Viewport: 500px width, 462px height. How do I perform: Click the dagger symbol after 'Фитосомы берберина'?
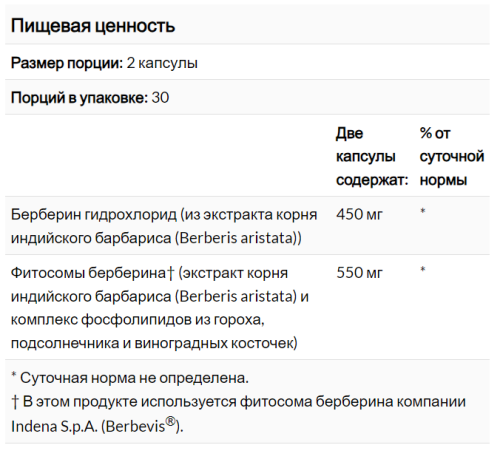coord(170,273)
